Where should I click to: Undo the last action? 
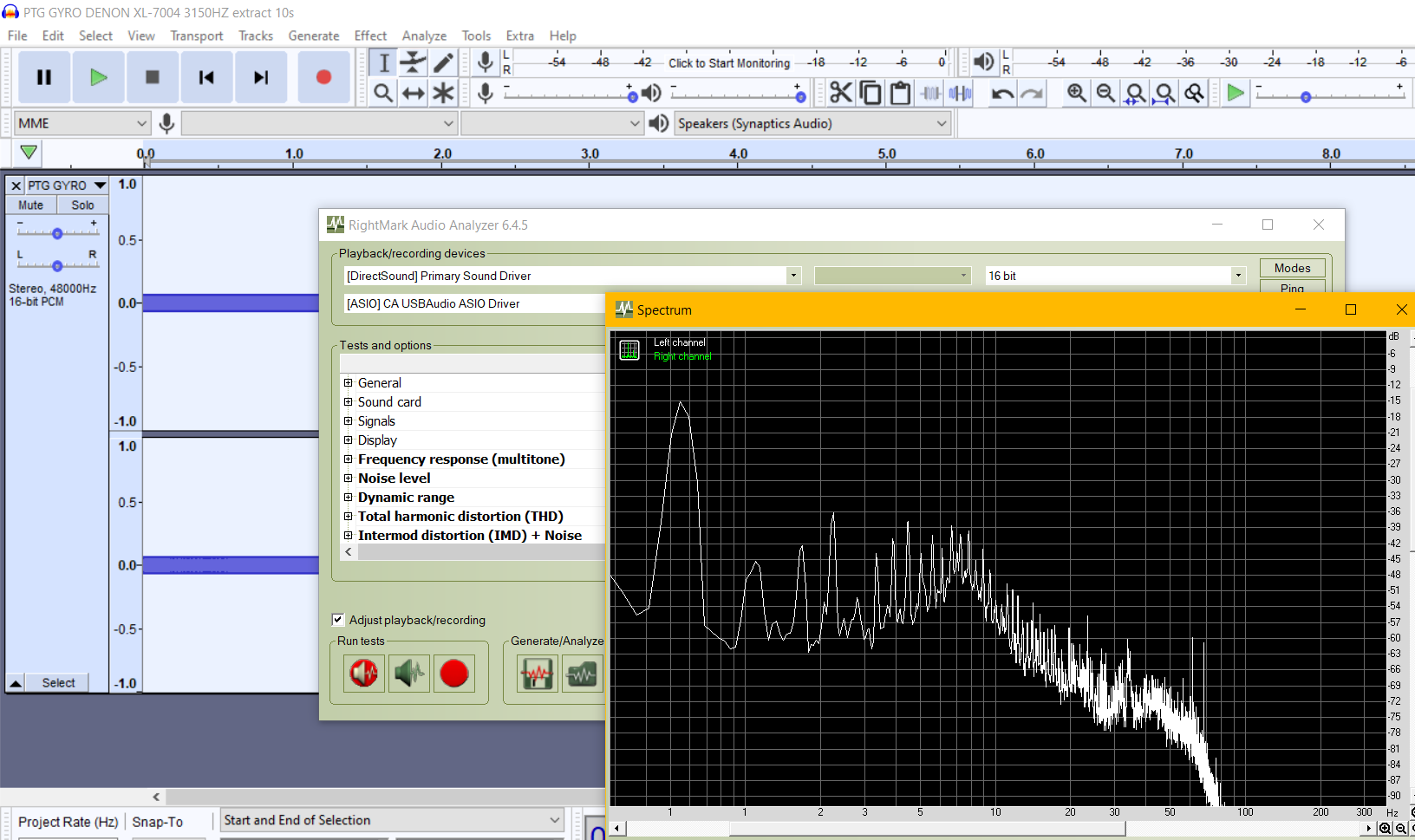coord(1002,93)
